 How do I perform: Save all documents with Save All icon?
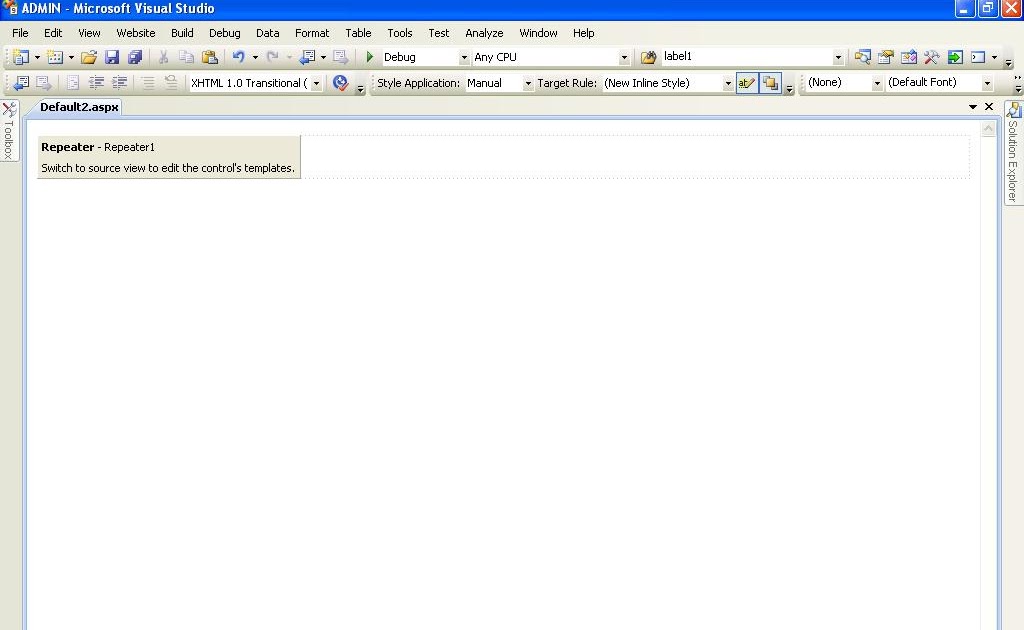[137, 56]
